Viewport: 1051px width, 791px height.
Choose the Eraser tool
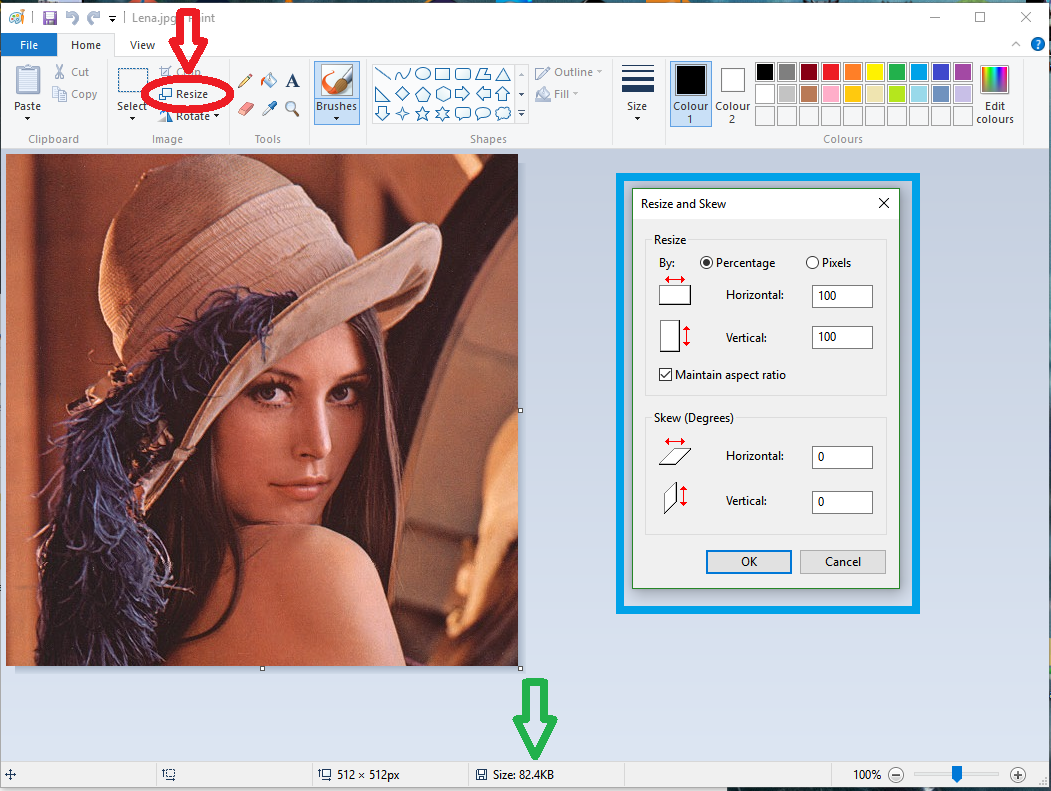click(246, 108)
